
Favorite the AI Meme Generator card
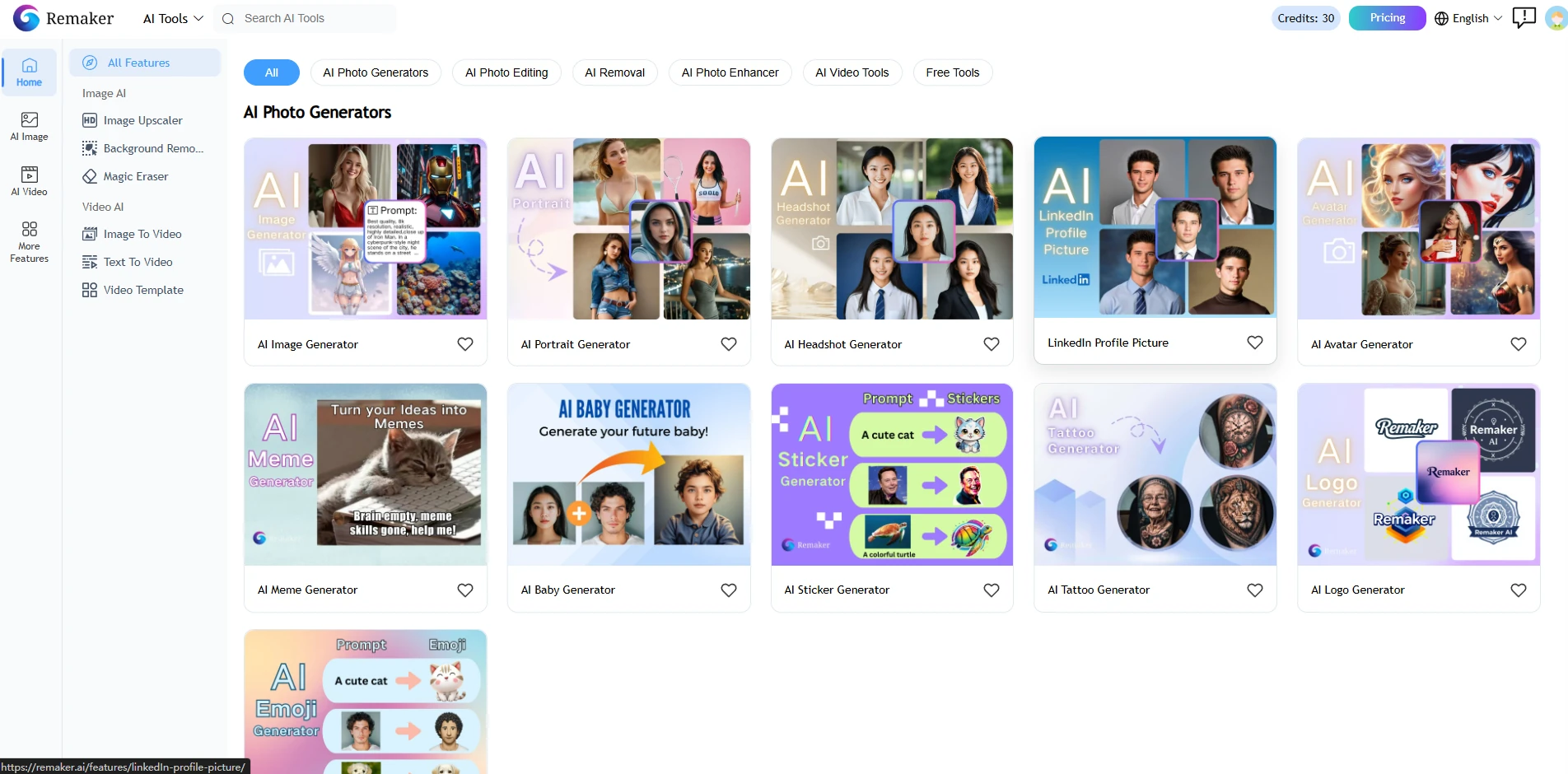(465, 590)
